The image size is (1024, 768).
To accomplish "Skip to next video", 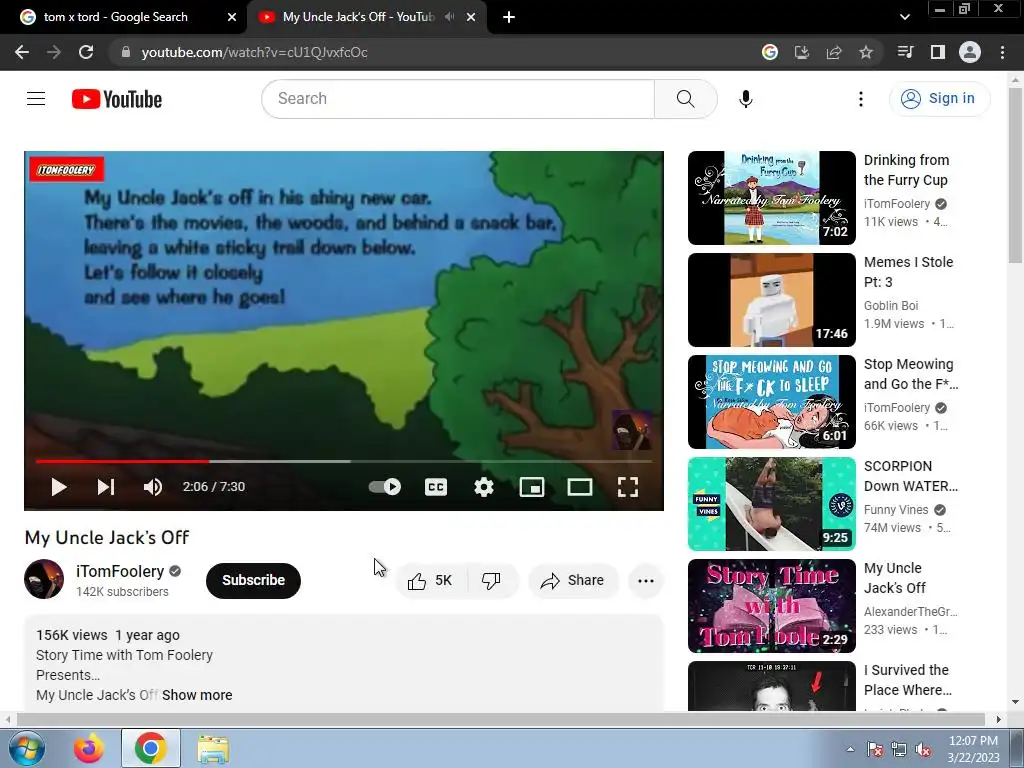I will click(106, 487).
